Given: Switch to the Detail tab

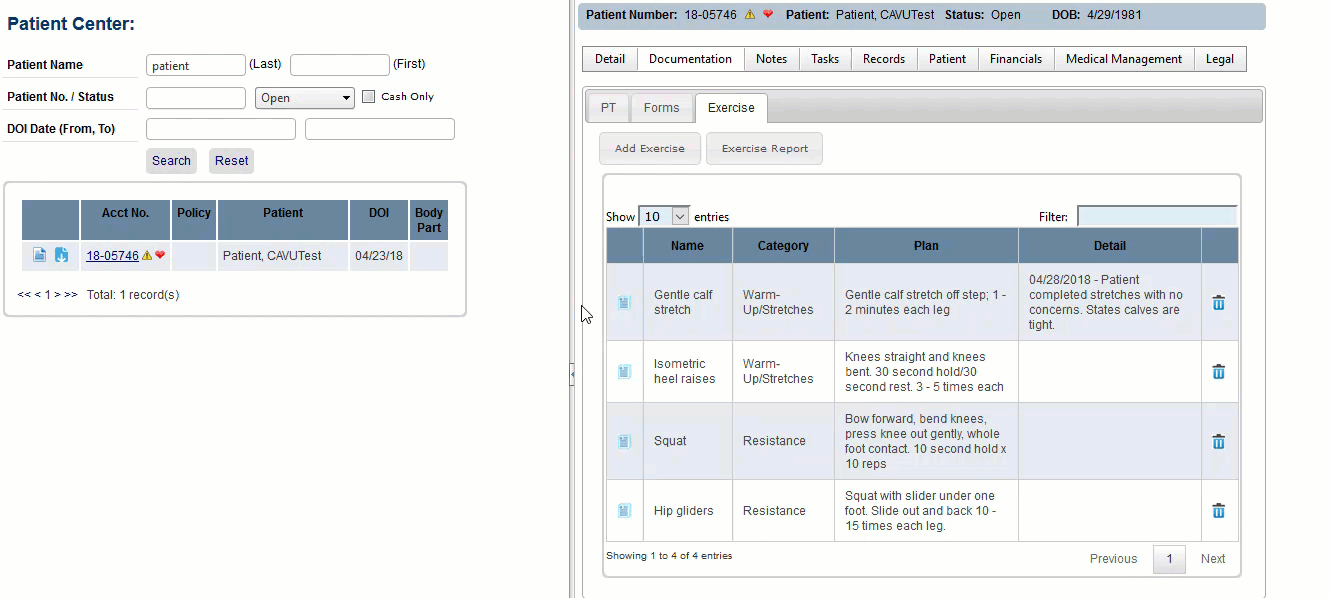Looking at the screenshot, I should coord(610,59).
